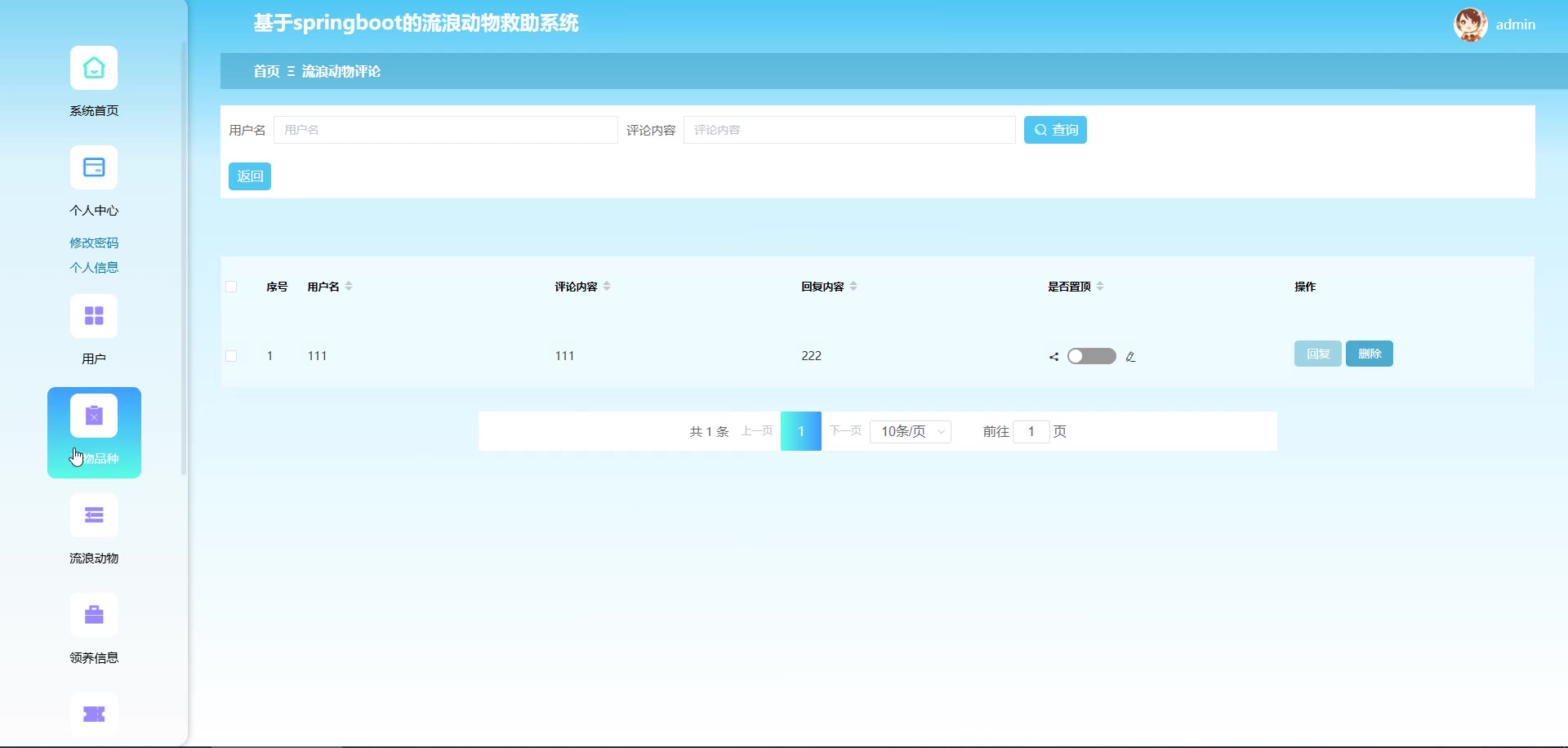This screenshot has width=1568, height=748.
Task: Open the 10条/页 page size dropdown
Action: click(911, 431)
